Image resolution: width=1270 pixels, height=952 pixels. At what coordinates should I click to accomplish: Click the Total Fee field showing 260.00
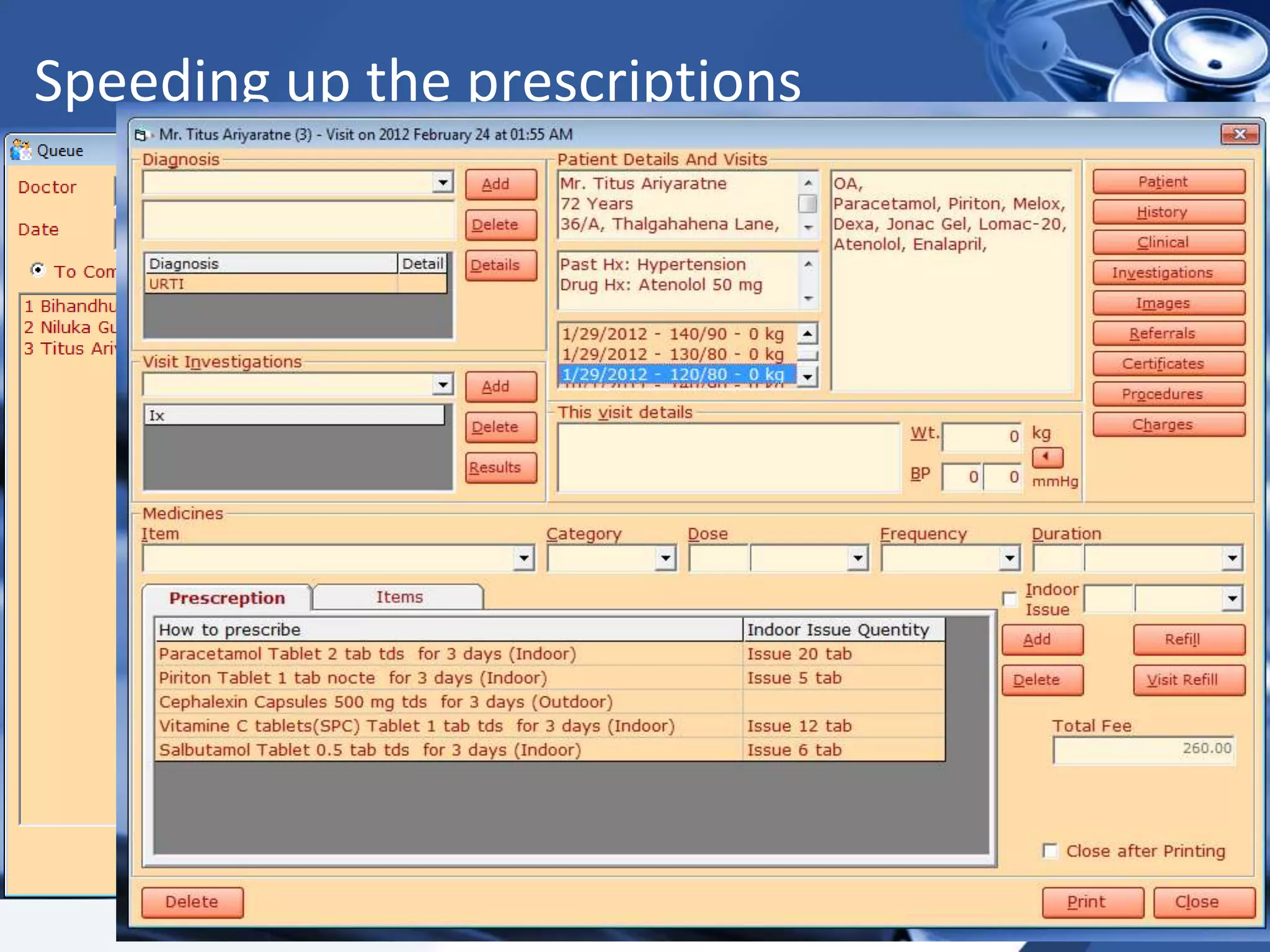coord(1144,750)
